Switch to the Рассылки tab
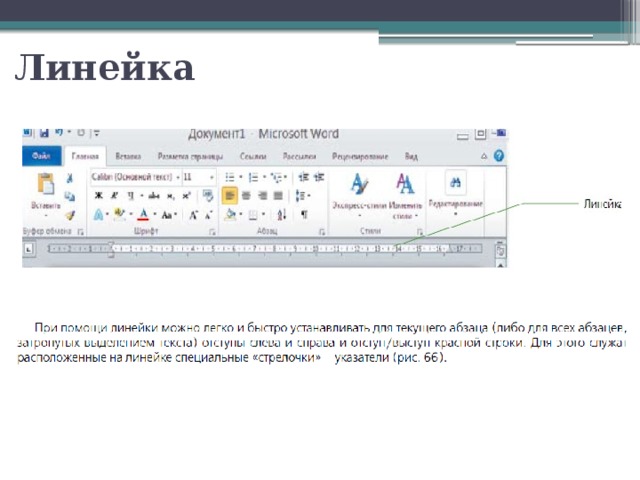Image resolution: width=640 pixels, height=480 pixels. pyautogui.click(x=300, y=156)
